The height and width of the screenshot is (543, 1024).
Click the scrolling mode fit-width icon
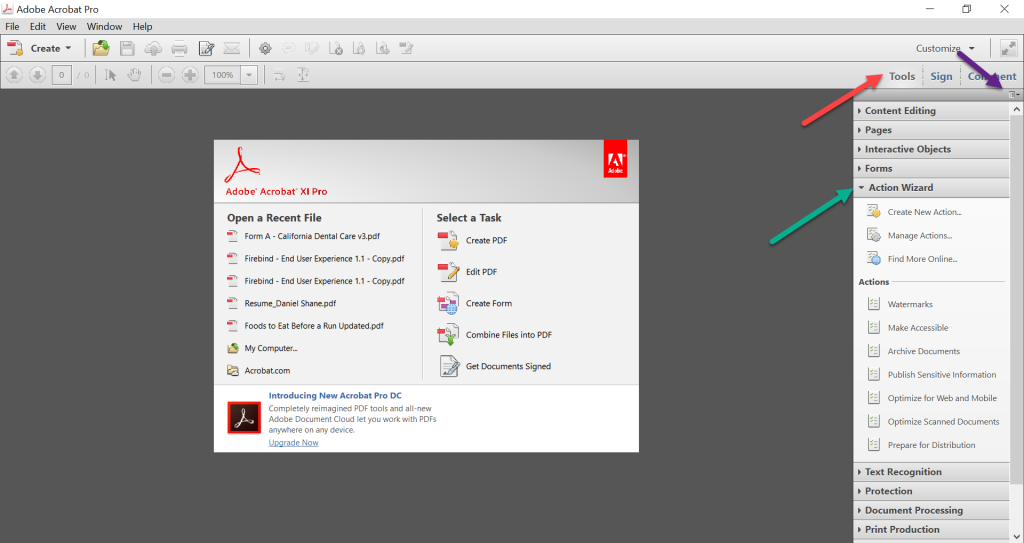click(x=280, y=75)
